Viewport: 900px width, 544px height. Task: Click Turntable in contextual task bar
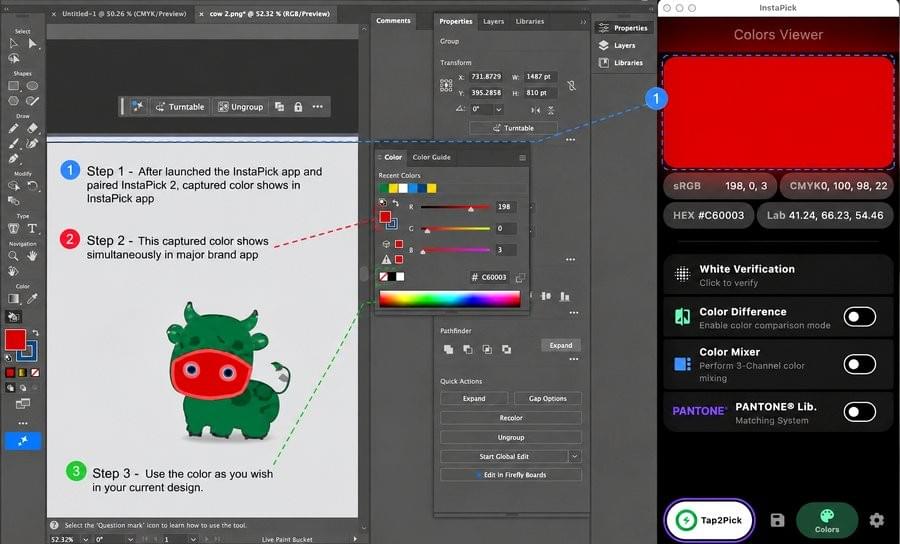click(x=180, y=107)
